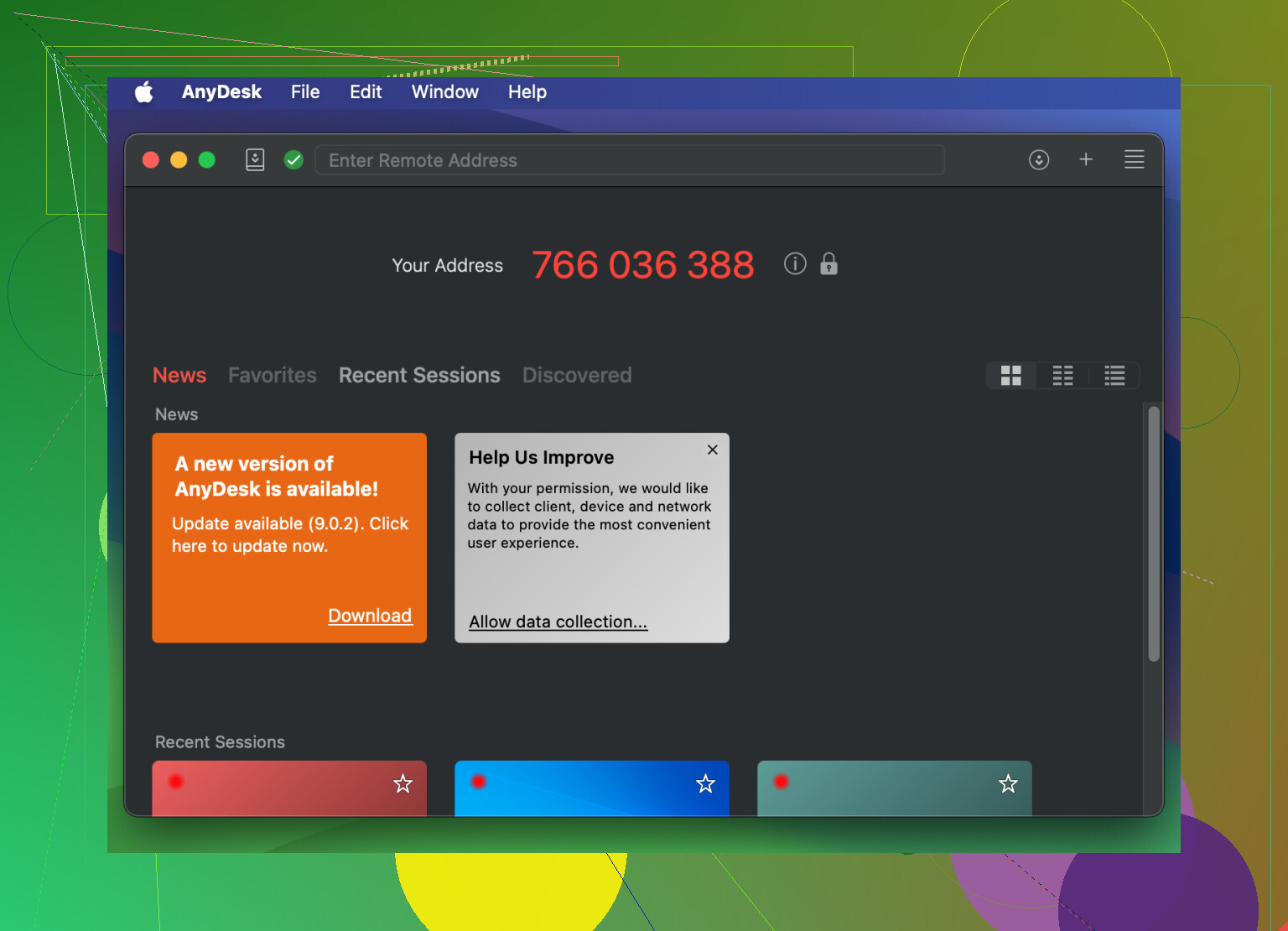Click the vertical scrollbar in main panel
The height and width of the screenshot is (931, 1288).
coord(1154,534)
